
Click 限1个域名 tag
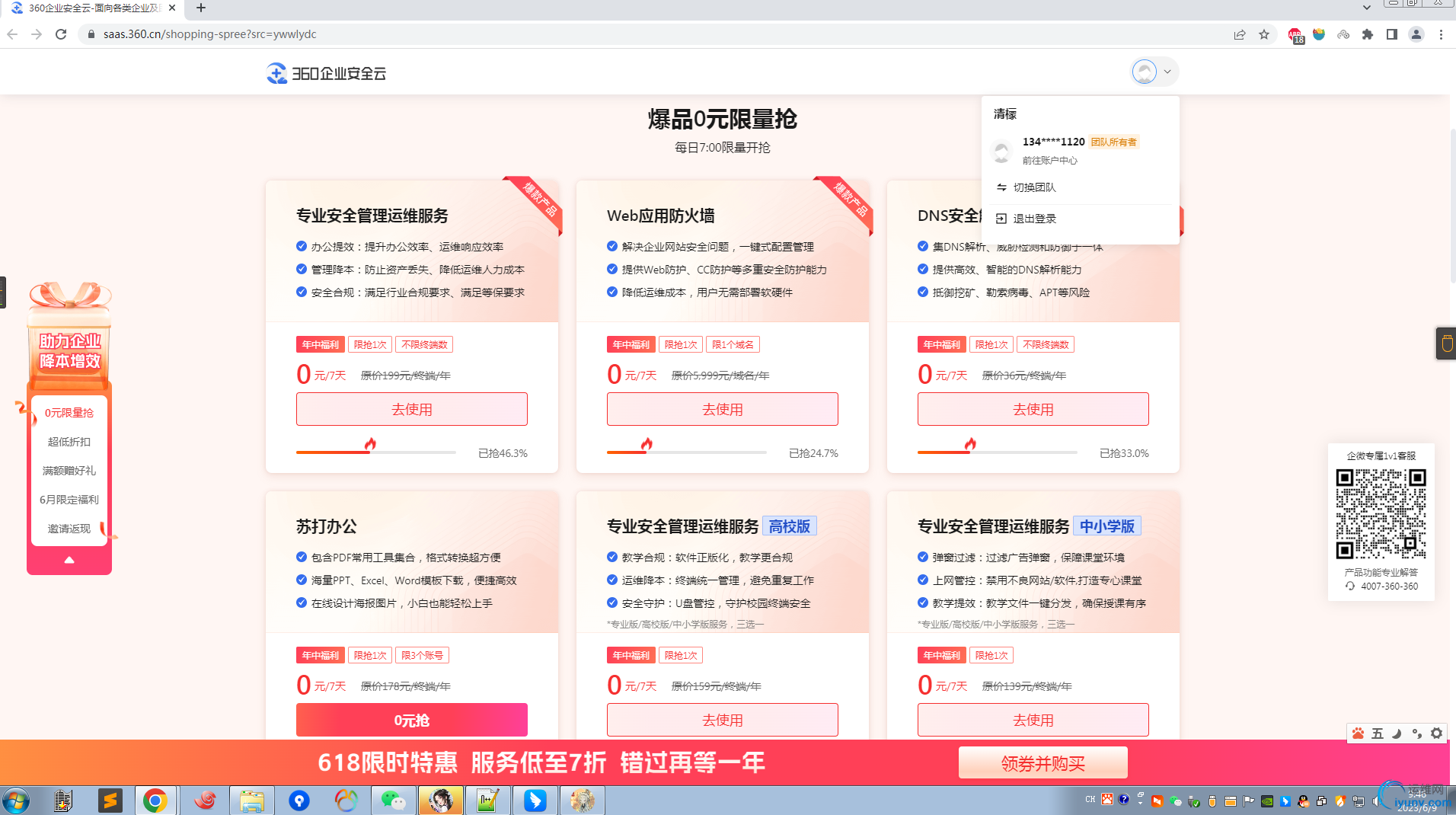click(x=733, y=344)
